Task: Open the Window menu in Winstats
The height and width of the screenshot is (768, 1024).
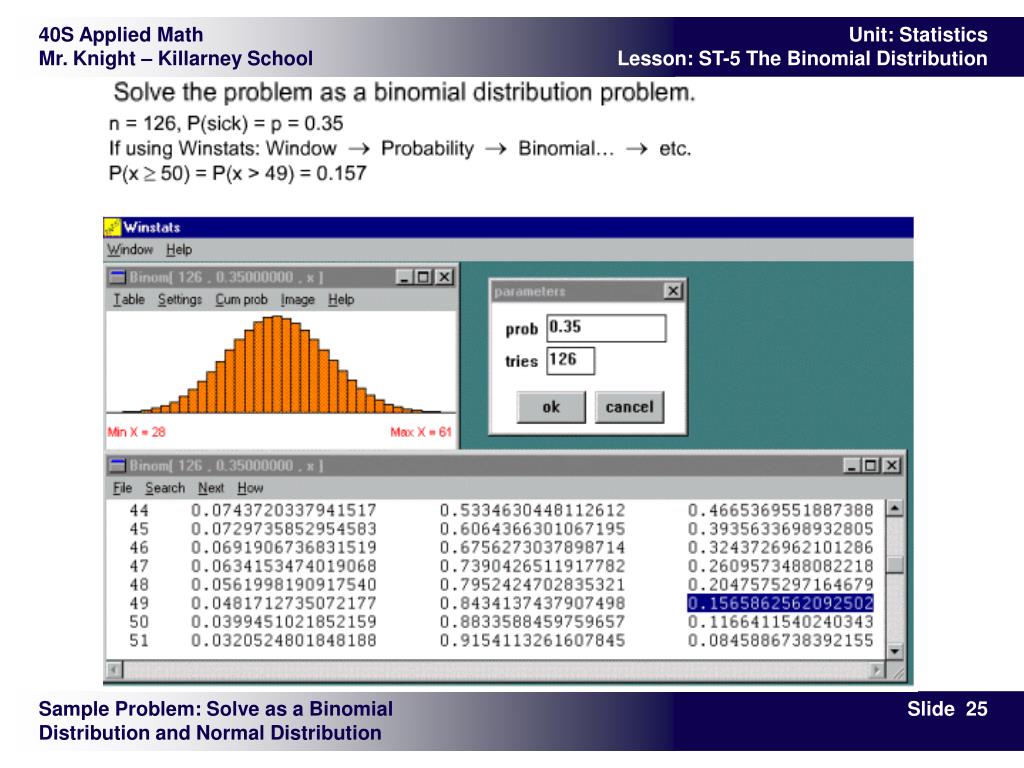Action: (x=129, y=249)
